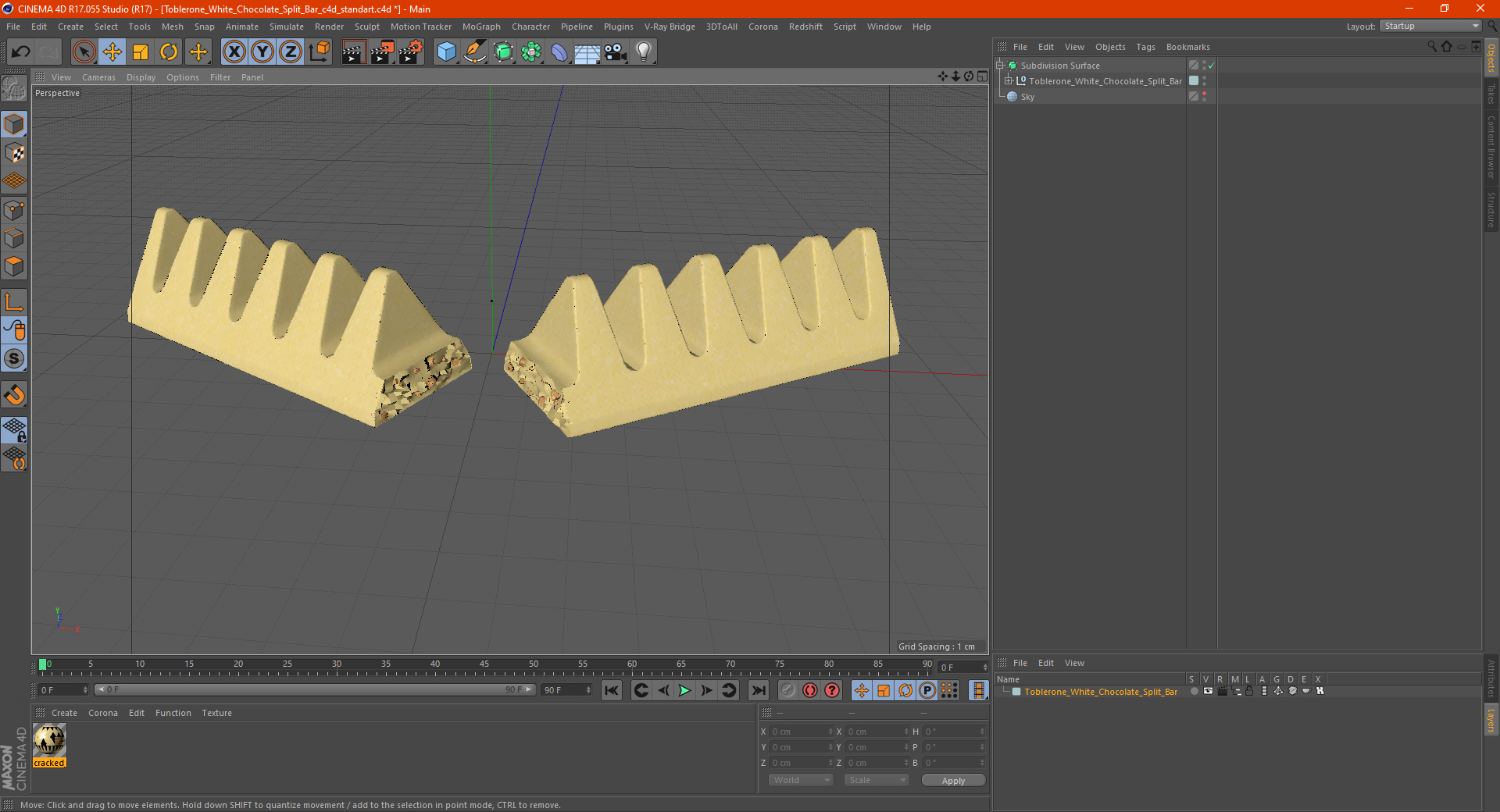The height and width of the screenshot is (812, 1500).
Task: Open the spline Pen tool
Action: [x=475, y=52]
